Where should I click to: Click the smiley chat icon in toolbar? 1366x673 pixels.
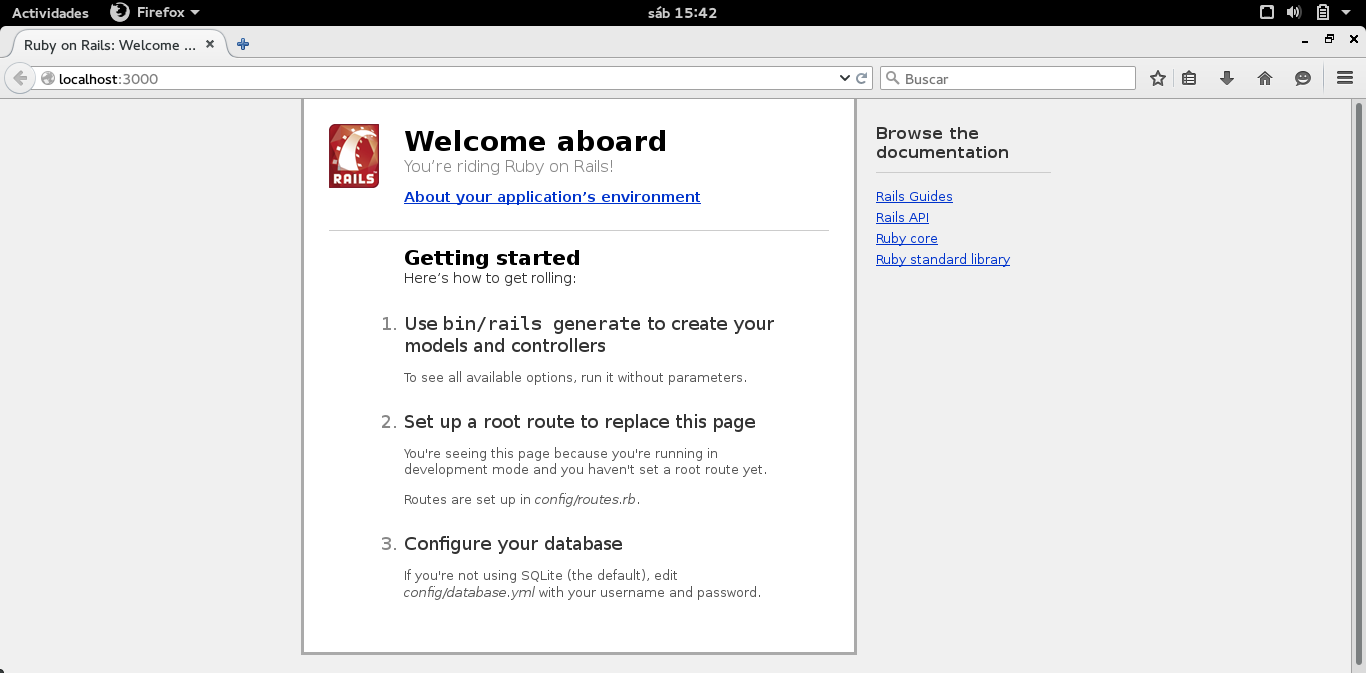pos(1303,78)
